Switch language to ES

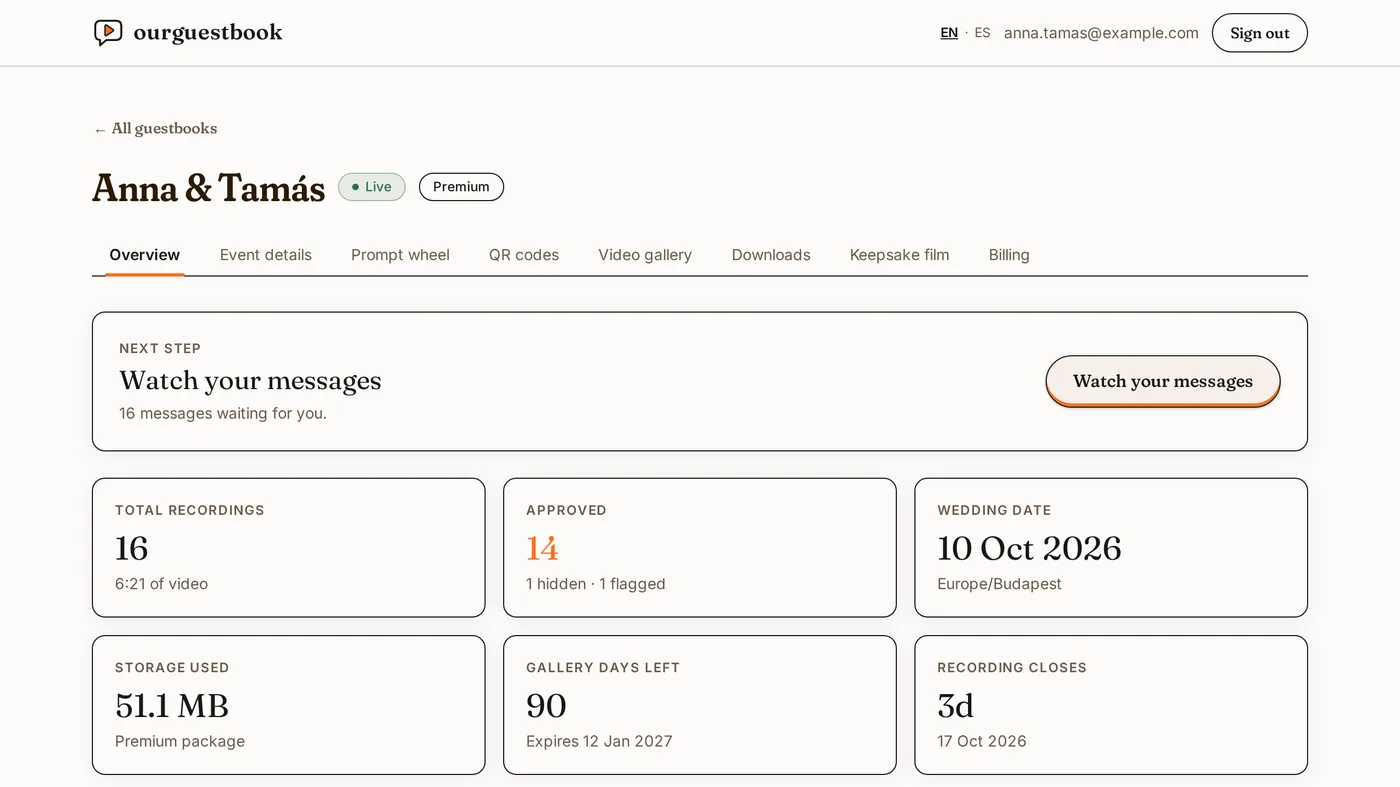tap(982, 33)
